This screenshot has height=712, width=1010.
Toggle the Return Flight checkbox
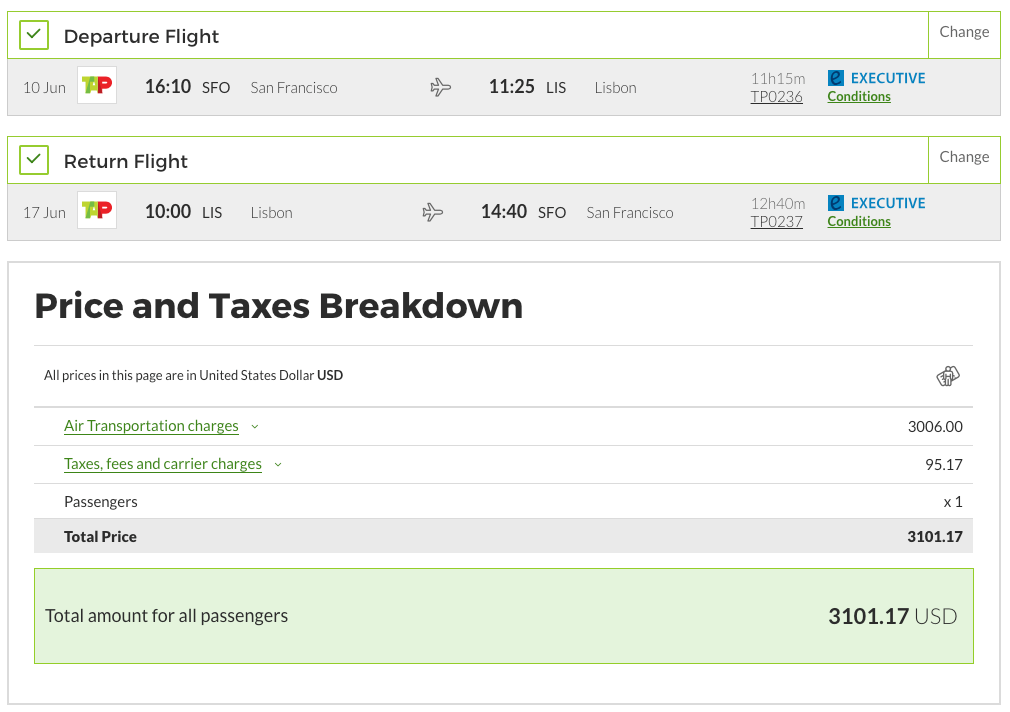click(x=35, y=161)
